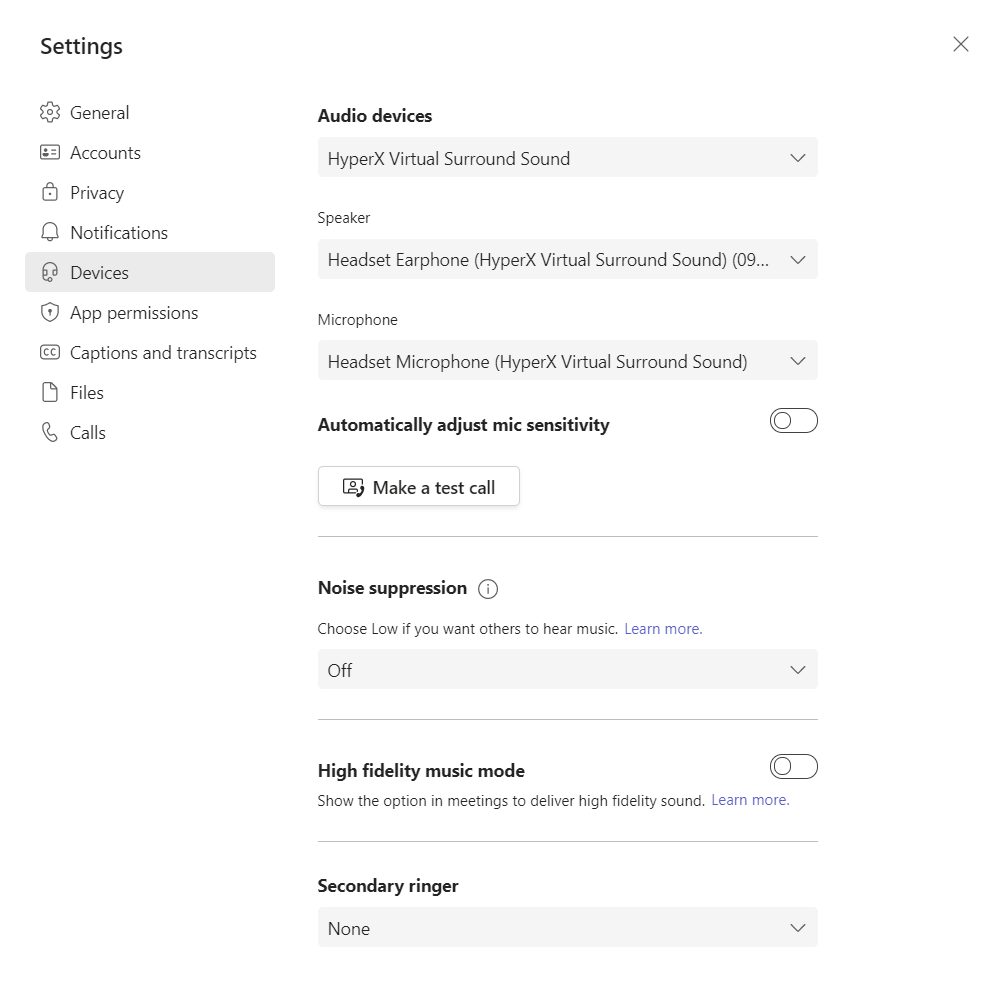Click the General gear icon
Screen dimensions: 991x985
[x=50, y=113]
